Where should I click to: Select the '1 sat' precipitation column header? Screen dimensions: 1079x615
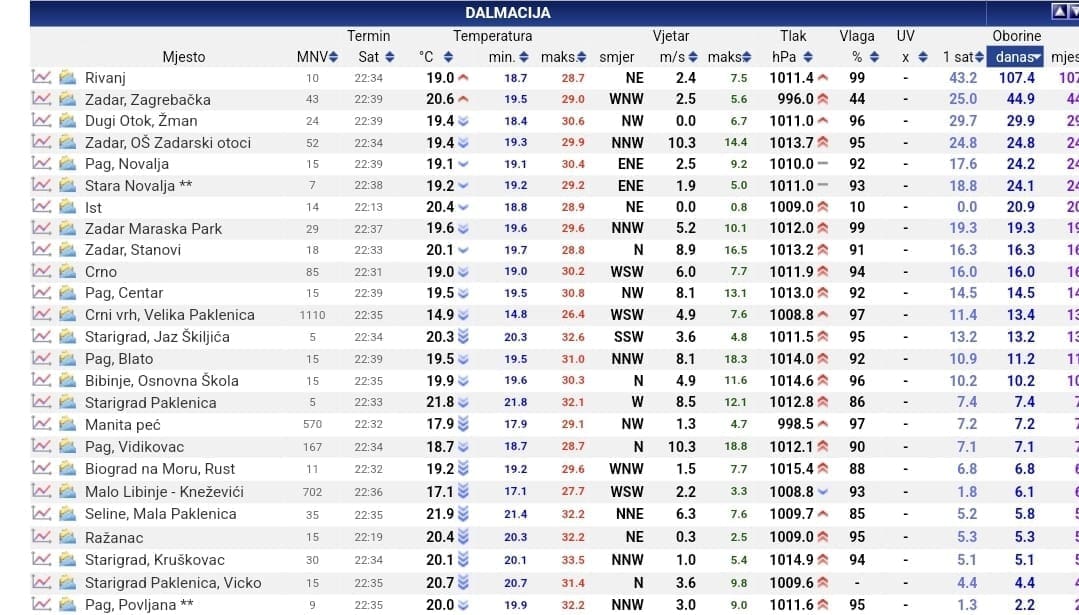coord(963,57)
